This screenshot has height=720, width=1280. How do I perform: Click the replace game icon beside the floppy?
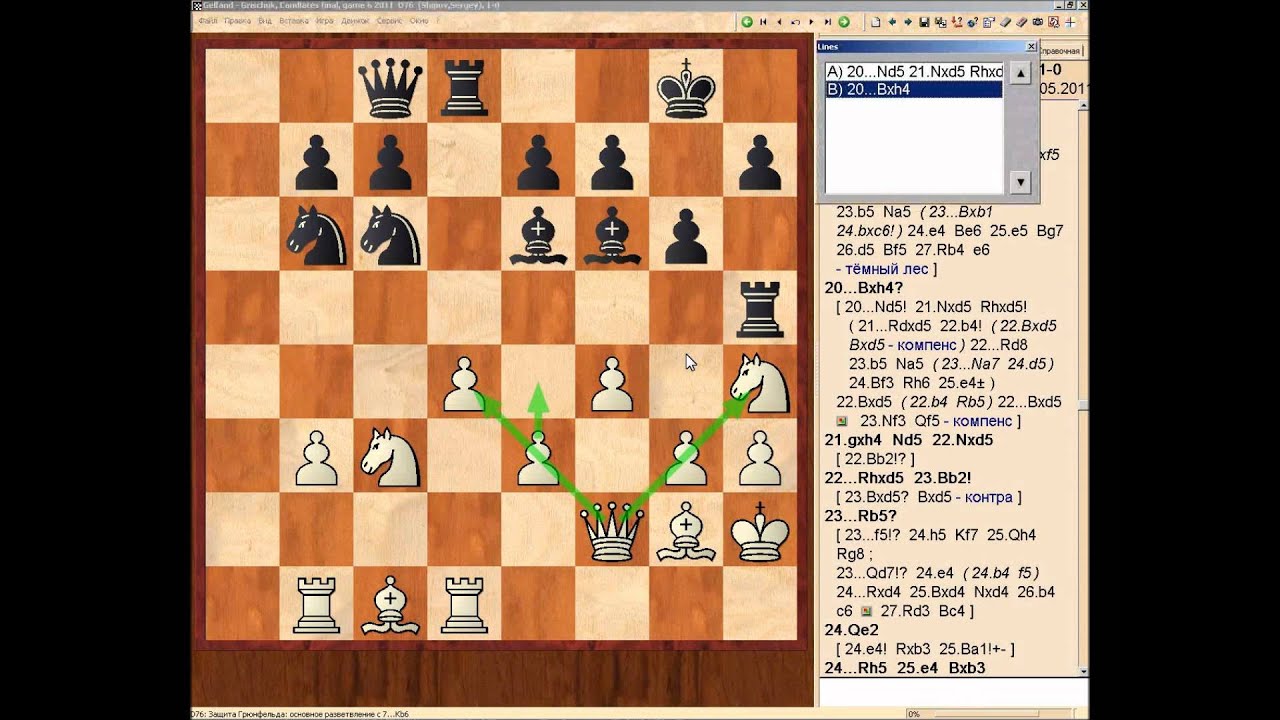tap(940, 22)
